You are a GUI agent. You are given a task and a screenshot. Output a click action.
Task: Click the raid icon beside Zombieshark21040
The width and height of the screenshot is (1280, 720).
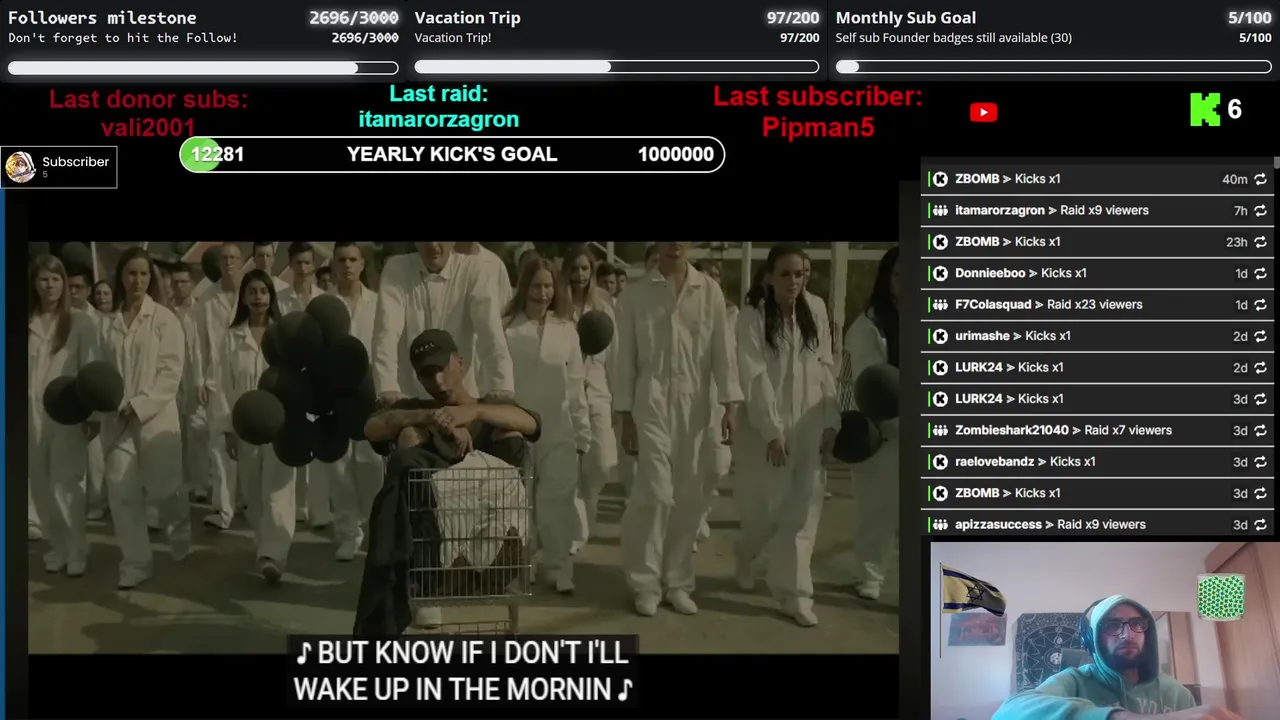pyautogui.click(x=940, y=430)
